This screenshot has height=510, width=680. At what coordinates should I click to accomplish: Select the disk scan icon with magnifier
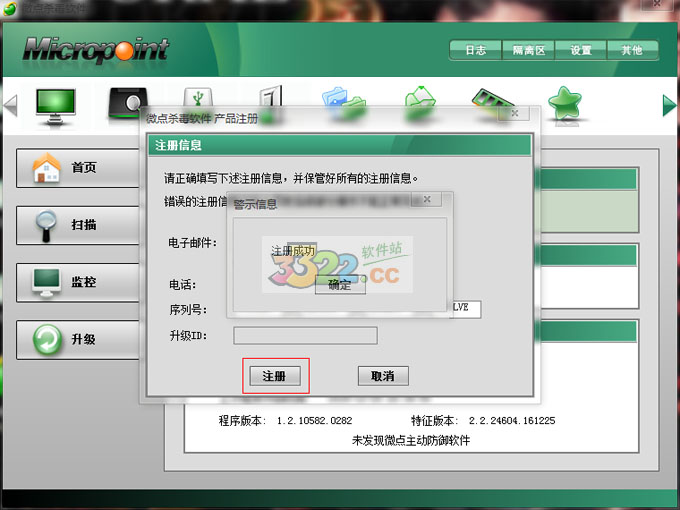pyautogui.click(x=128, y=102)
